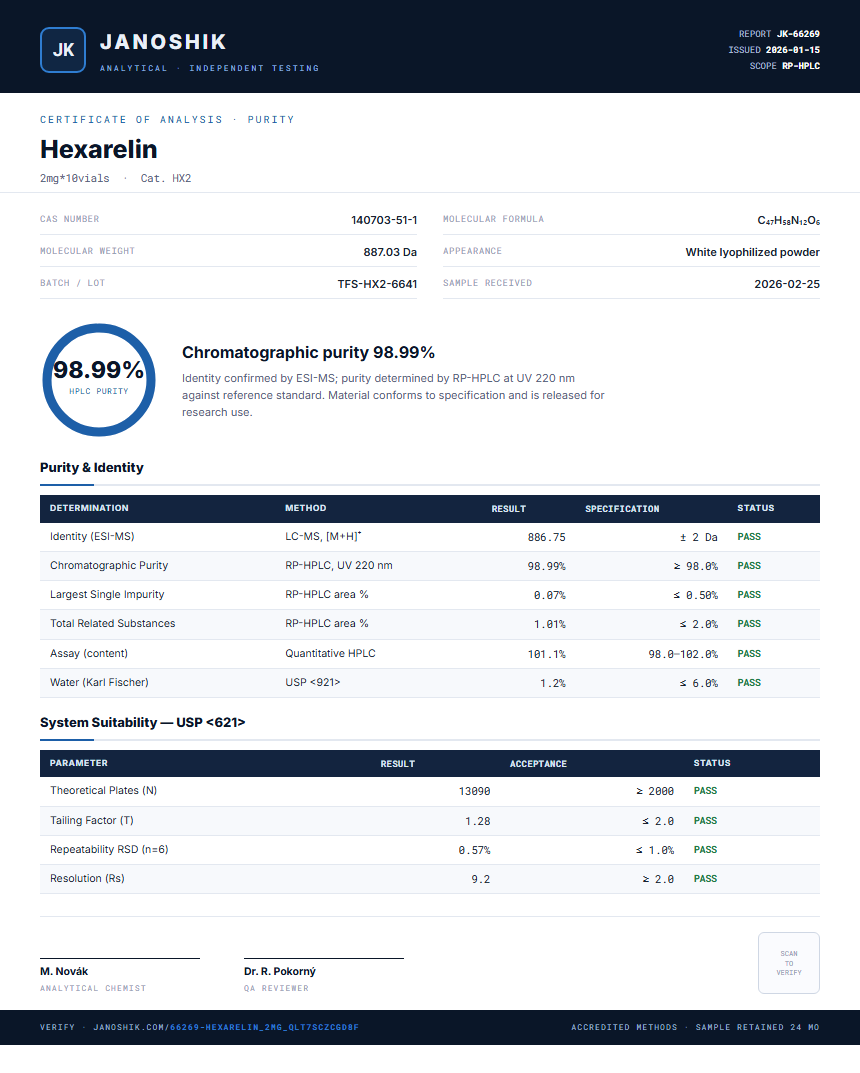The width and height of the screenshot is (860, 1073).
Task: Select the water result 1.2%
Action: click(x=553, y=683)
